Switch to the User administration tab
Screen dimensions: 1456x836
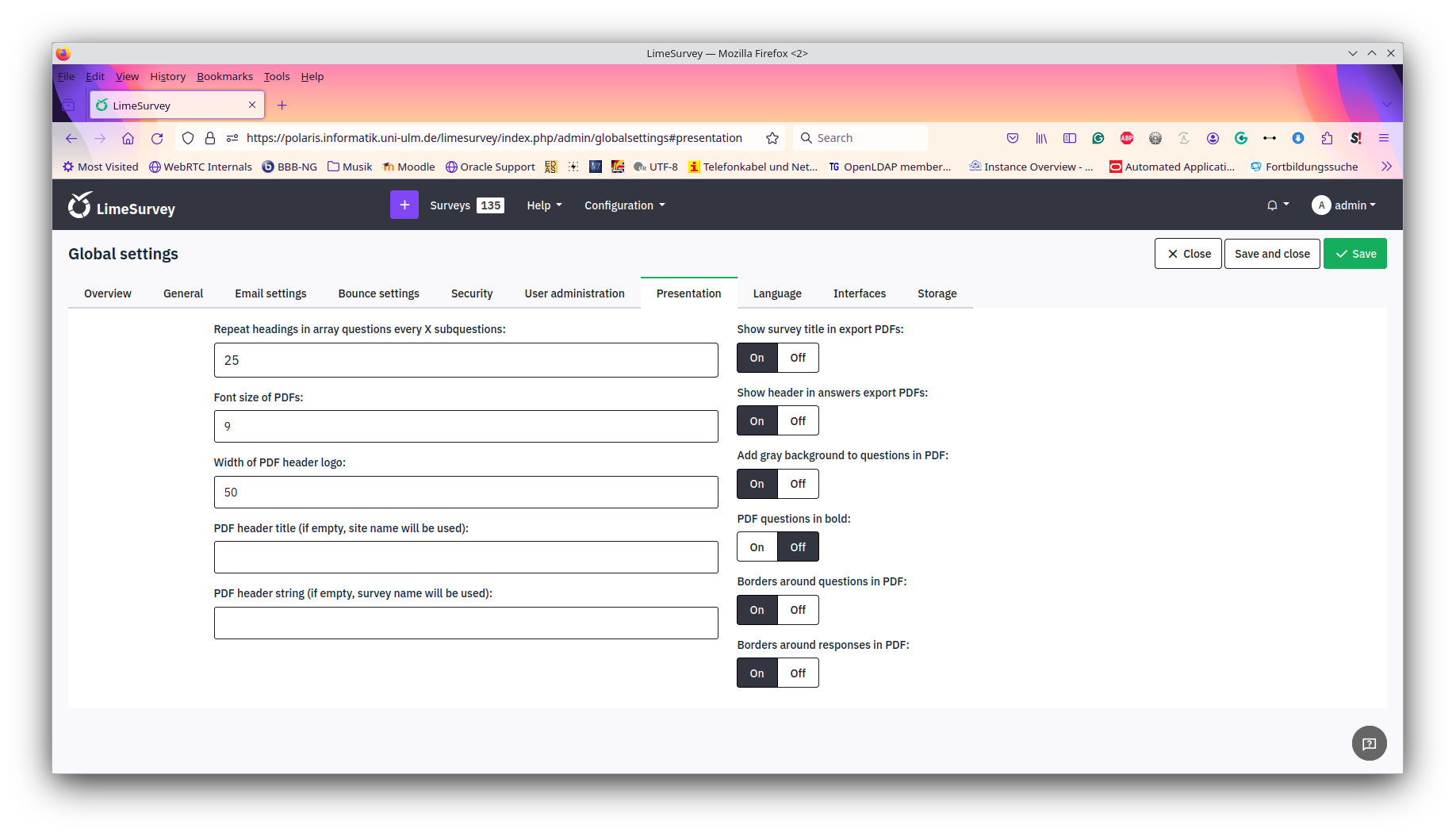tap(575, 293)
